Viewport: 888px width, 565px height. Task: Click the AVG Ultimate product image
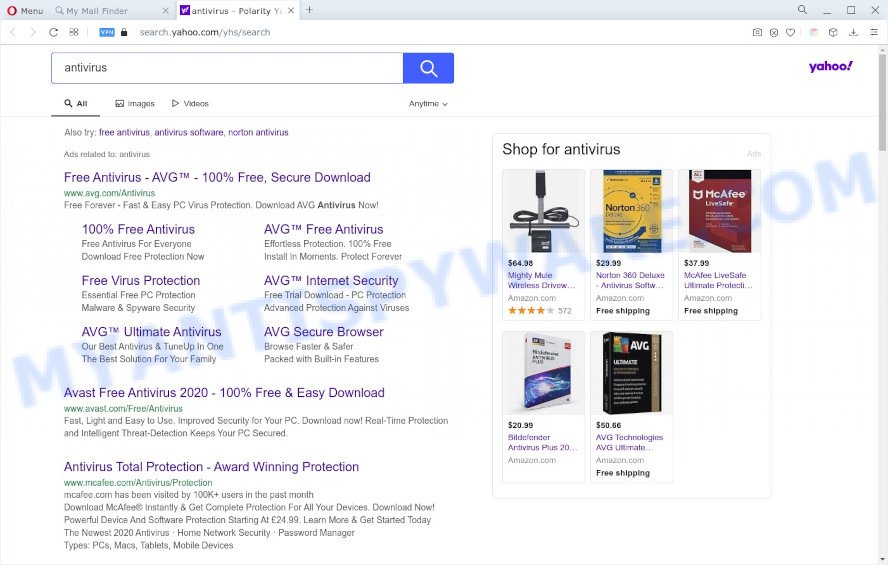[631, 373]
